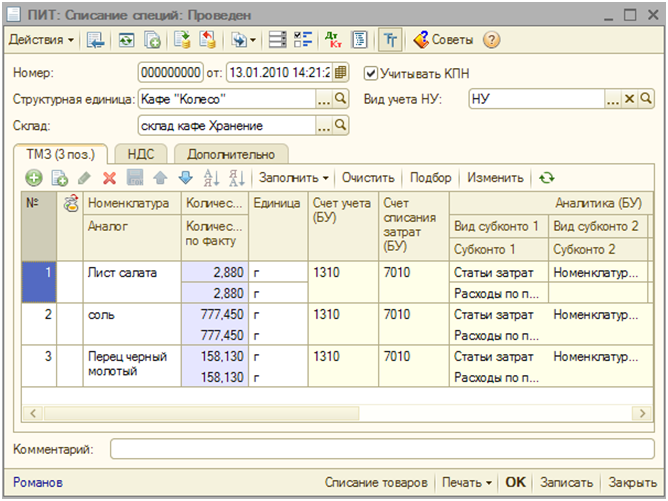Open the Дт/Кт postings icon
This screenshot has height=501, width=668.
tap(333, 41)
